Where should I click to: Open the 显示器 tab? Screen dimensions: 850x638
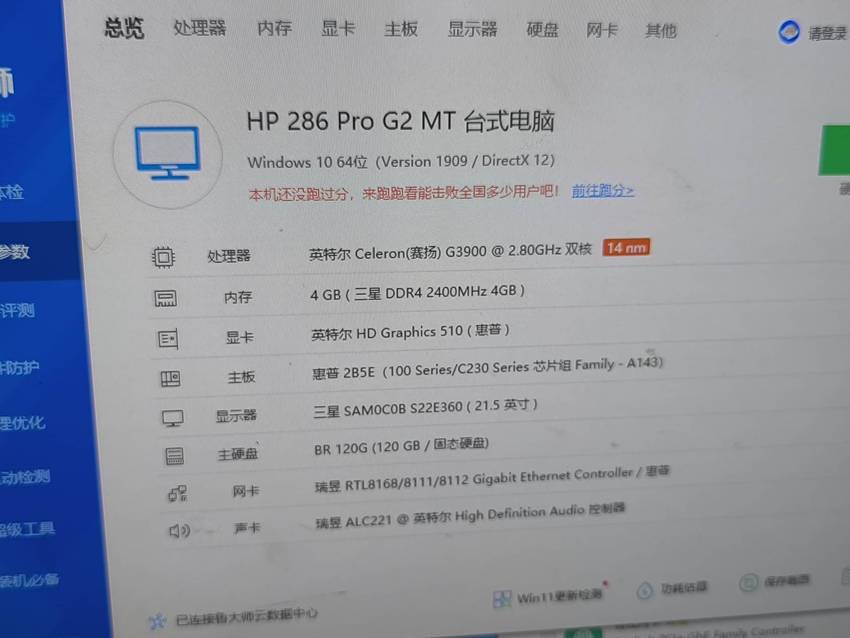click(x=472, y=30)
